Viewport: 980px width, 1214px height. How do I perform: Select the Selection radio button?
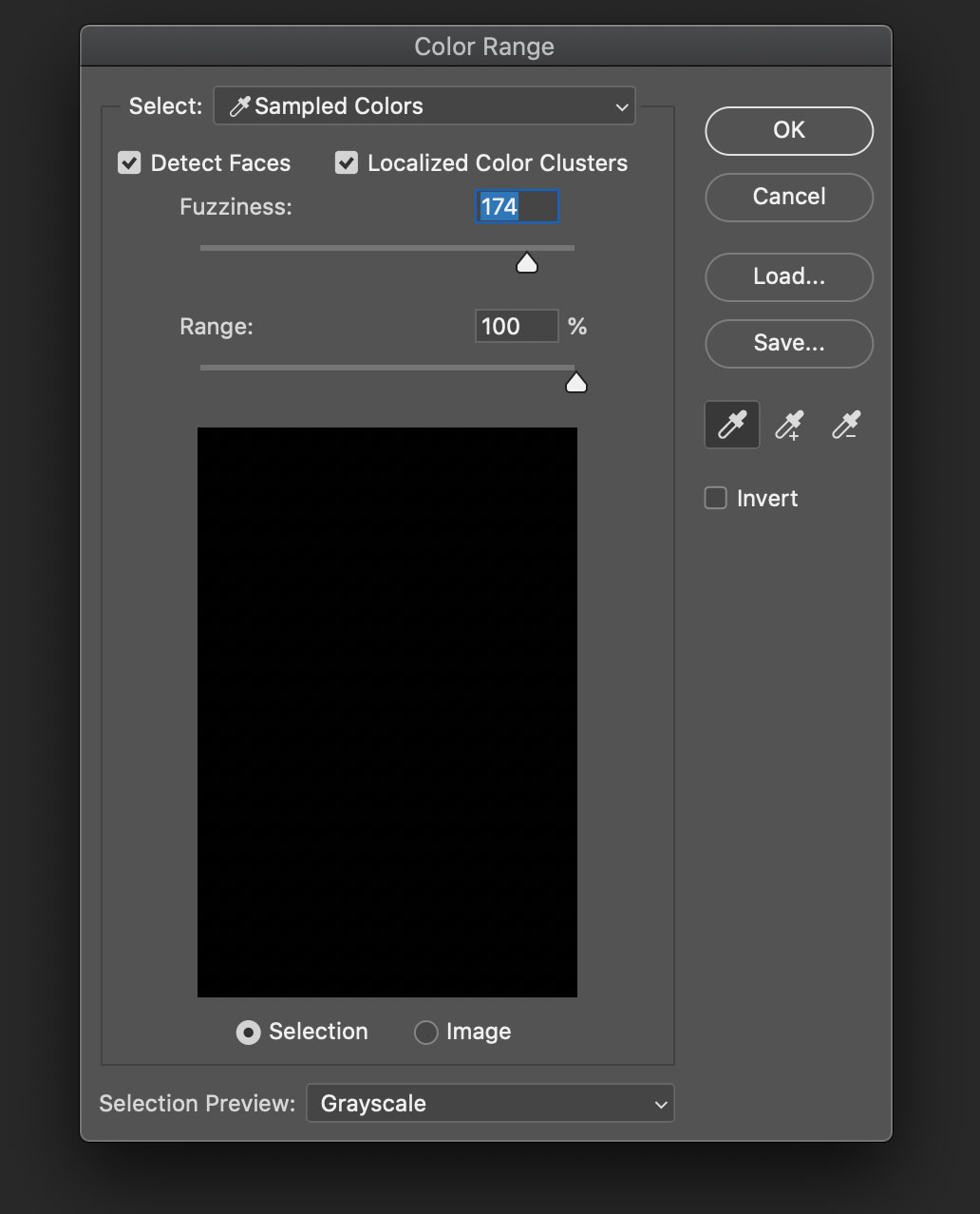[x=248, y=1032]
